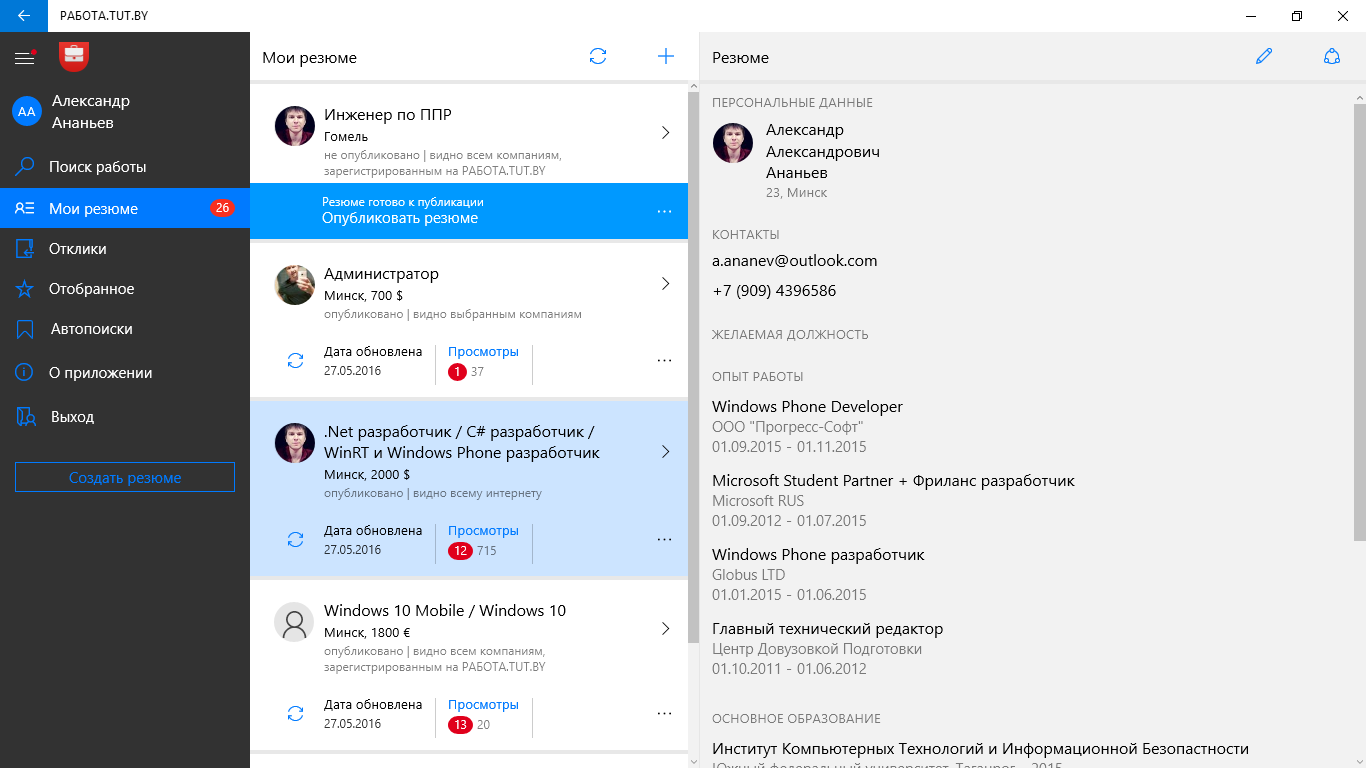Click the pencil edit icon in Резюме header
1366x768 pixels.
(1264, 56)
